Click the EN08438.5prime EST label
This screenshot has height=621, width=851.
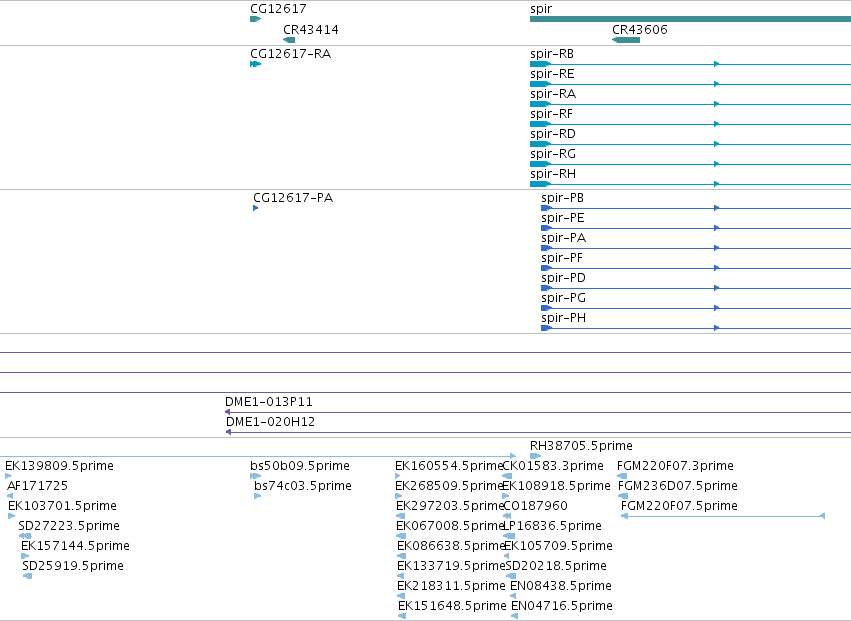(x=561, y=587)
